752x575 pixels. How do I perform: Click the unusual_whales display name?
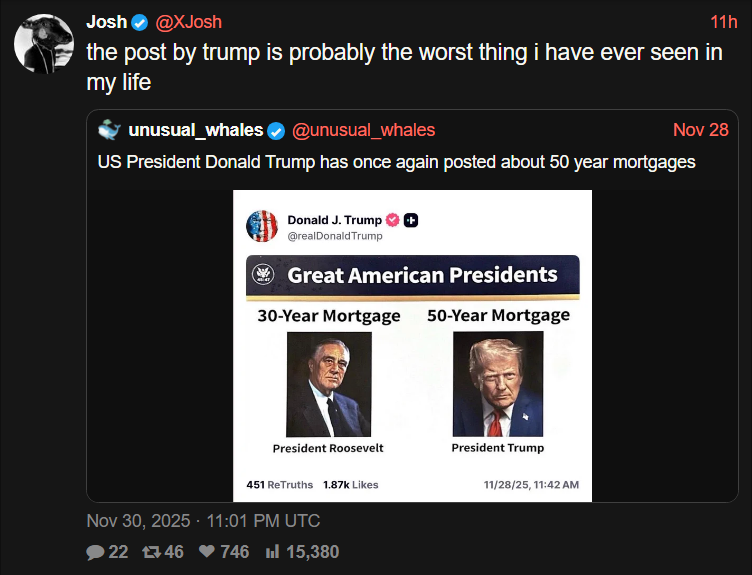point(196,131)
